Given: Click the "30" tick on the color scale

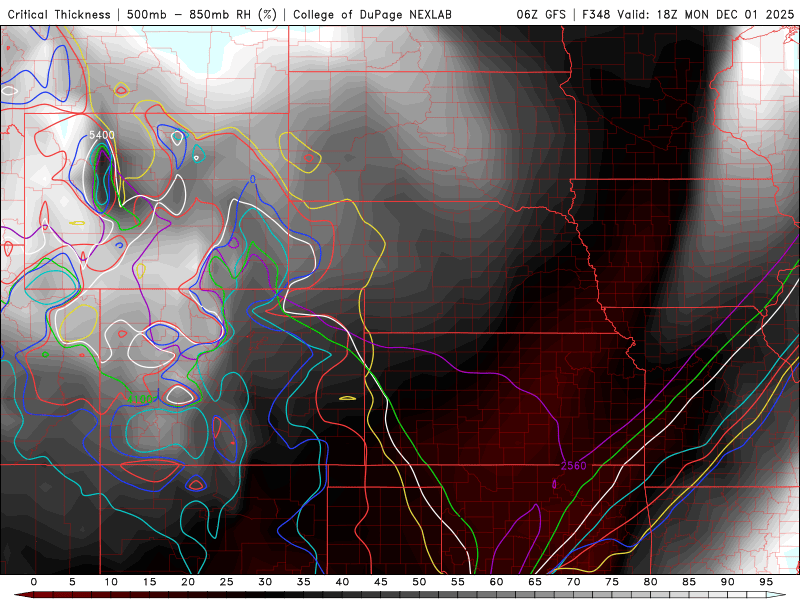Looking at the screenshot, I should click(x=265, y=582).
